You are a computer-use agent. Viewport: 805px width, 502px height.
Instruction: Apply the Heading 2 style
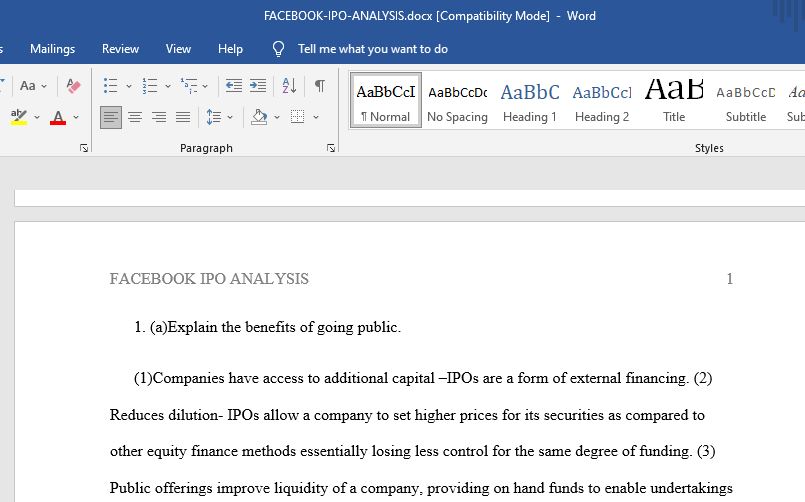click(602, 101)
